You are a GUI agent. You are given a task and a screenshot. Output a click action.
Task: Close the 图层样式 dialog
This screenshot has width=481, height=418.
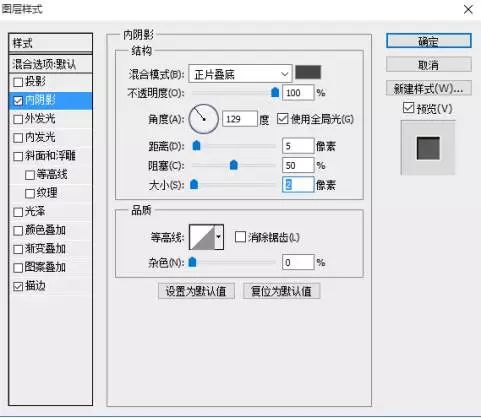(468, 9)
